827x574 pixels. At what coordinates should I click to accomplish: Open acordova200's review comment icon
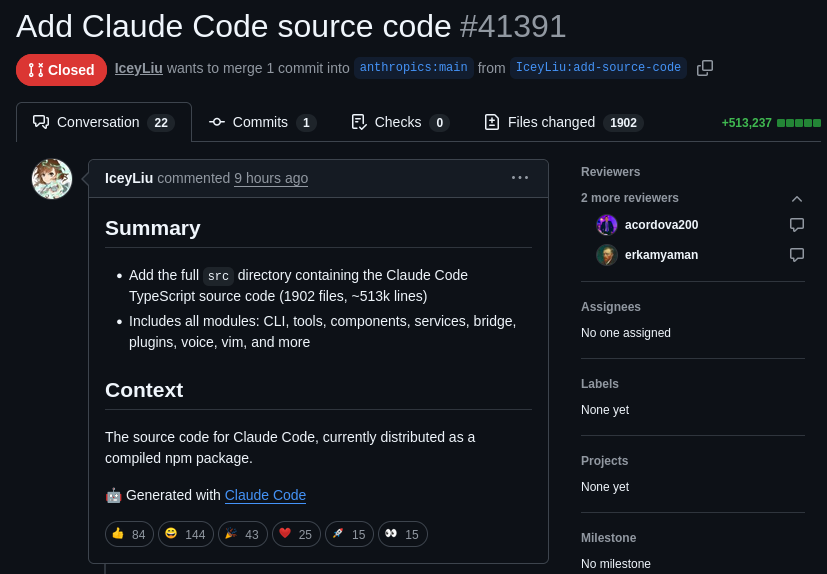point(796,225)
